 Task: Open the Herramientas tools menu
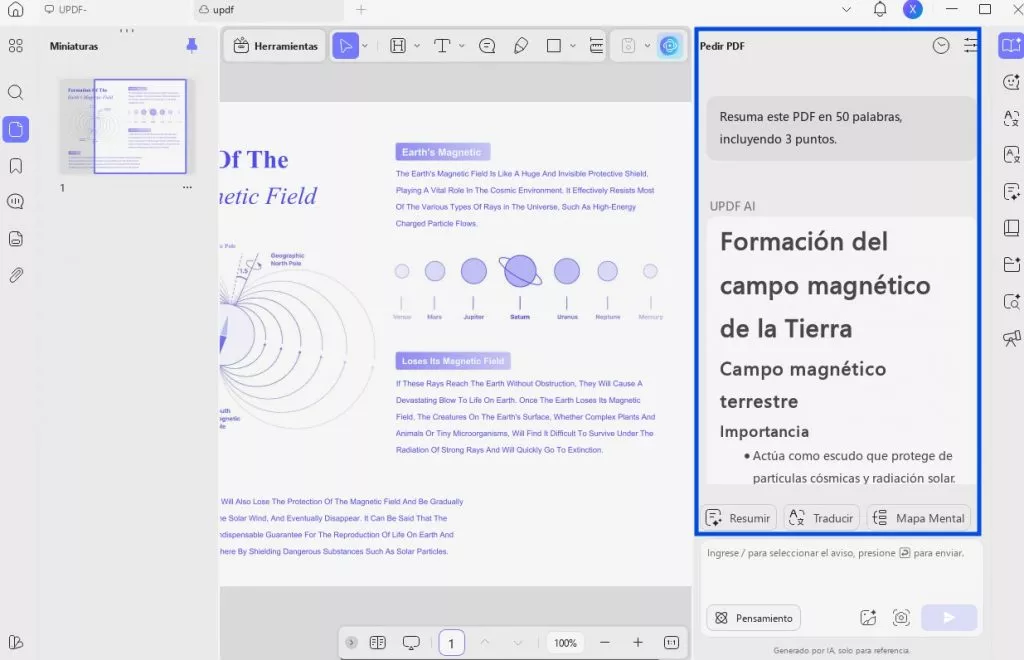[x=275, y=46]
